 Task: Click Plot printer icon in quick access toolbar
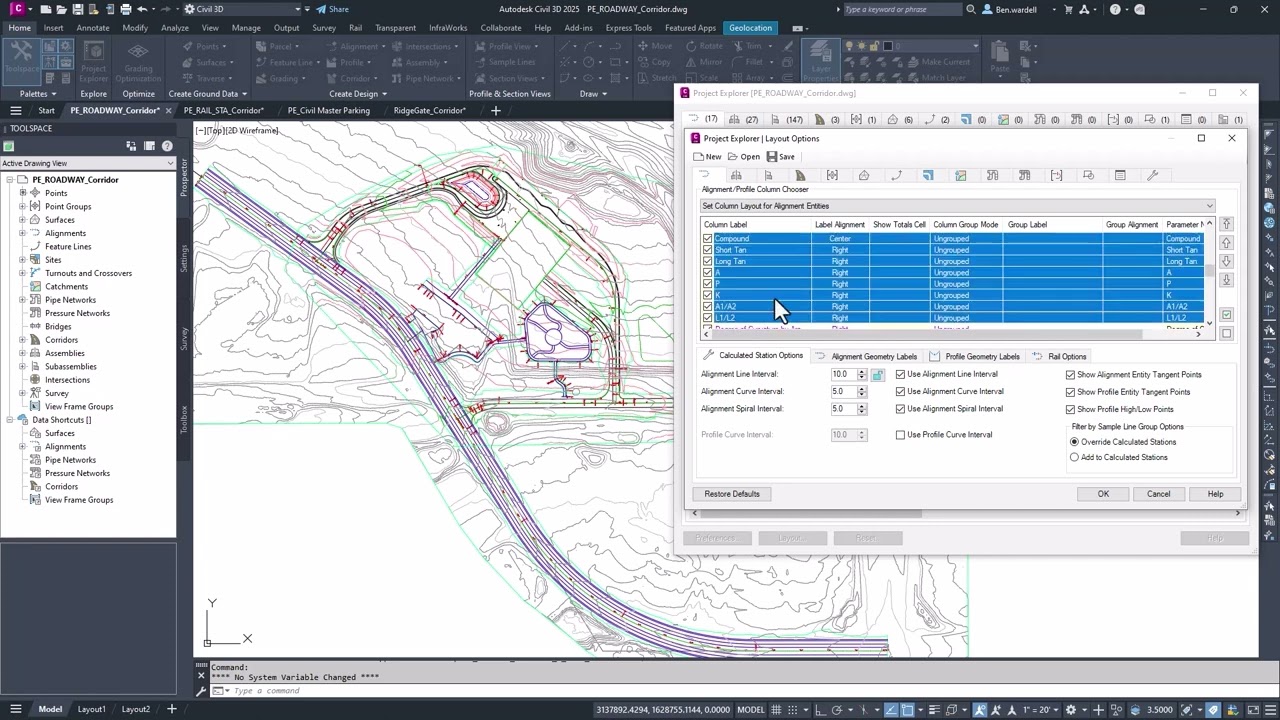click(125, 9)
